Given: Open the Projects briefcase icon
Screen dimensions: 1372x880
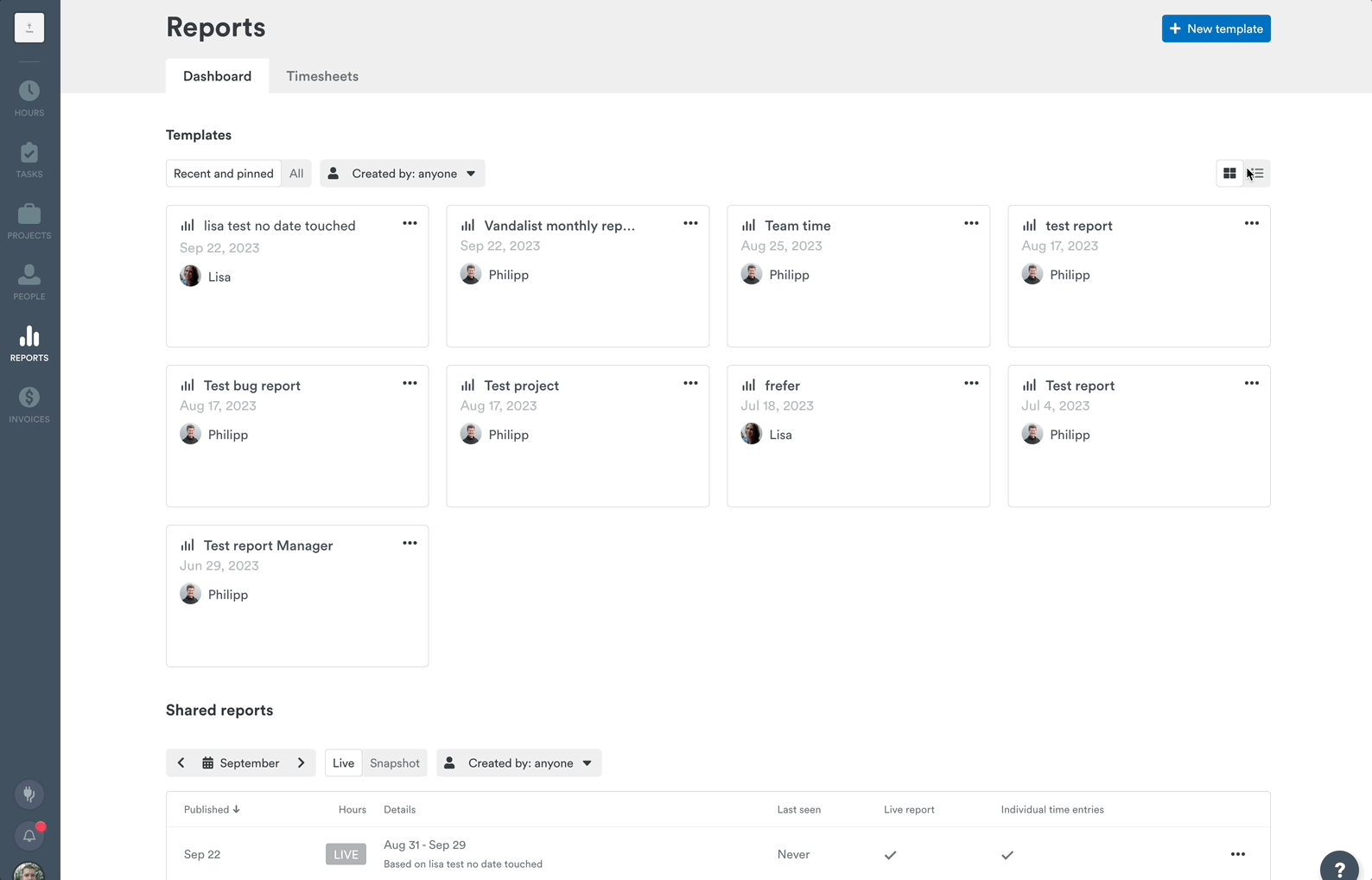Looking at the screenshot, I should pyautogui.click(x=29, y=214).
